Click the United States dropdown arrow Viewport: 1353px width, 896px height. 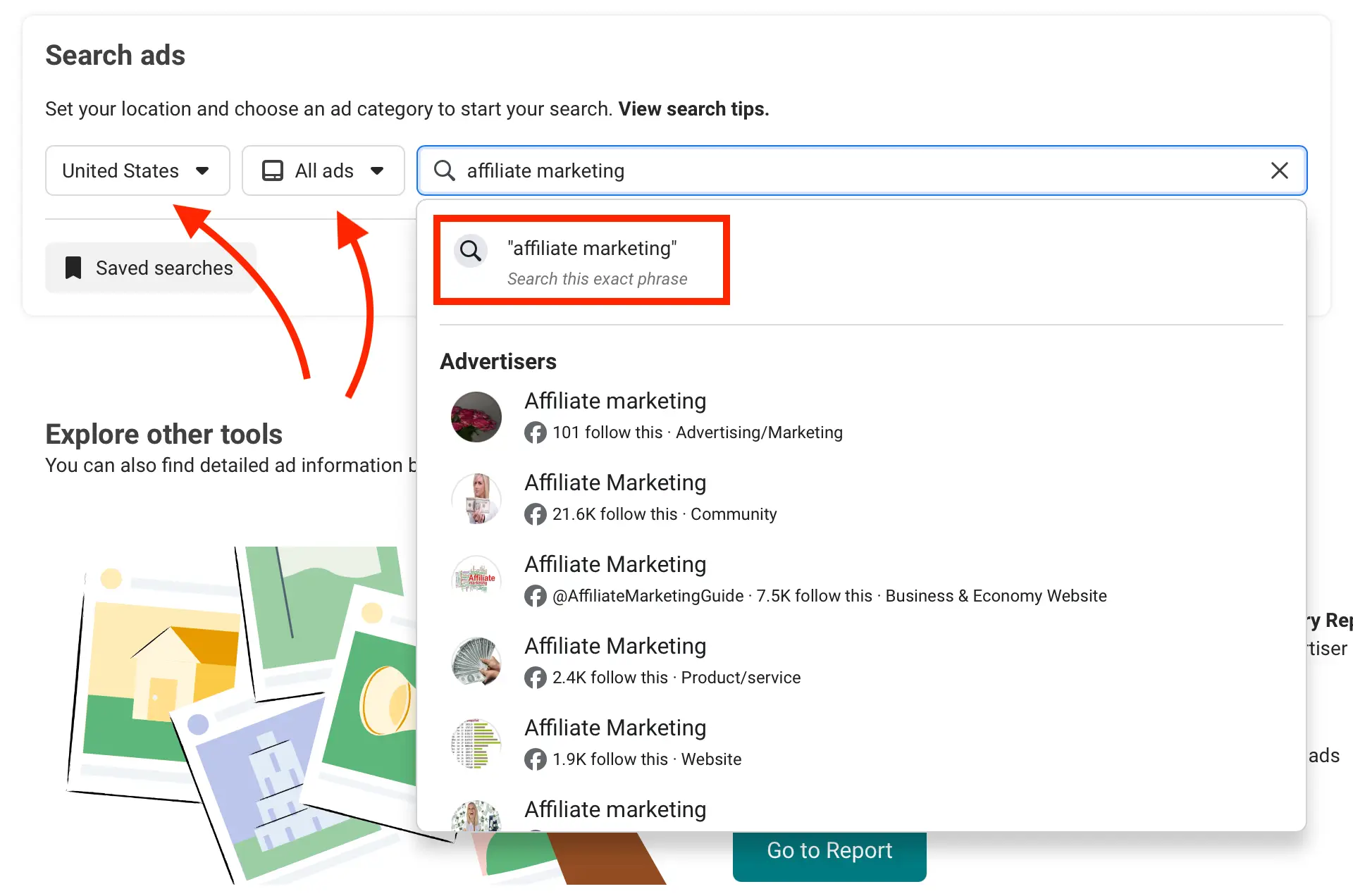(202, 170)
